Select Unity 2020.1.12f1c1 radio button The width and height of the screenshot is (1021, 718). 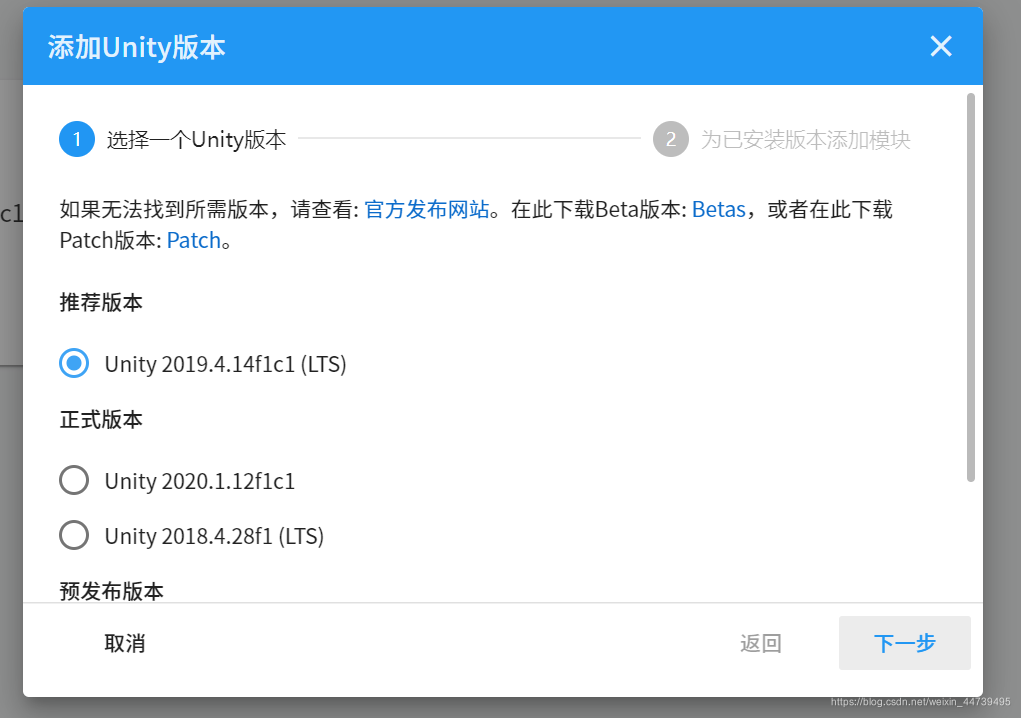(74, 480)
